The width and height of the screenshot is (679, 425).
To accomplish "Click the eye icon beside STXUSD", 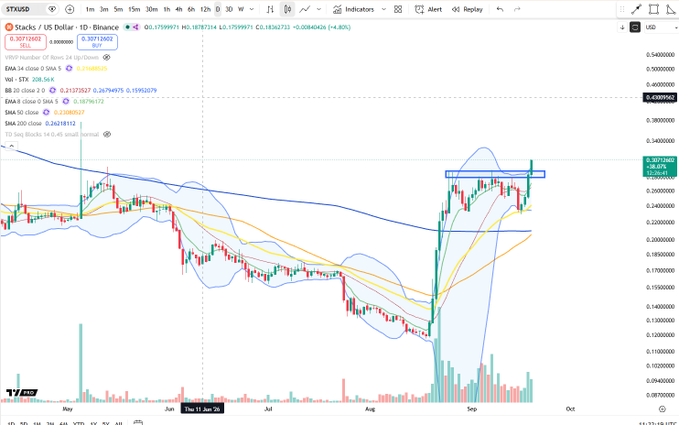I will tap(52, 9).
